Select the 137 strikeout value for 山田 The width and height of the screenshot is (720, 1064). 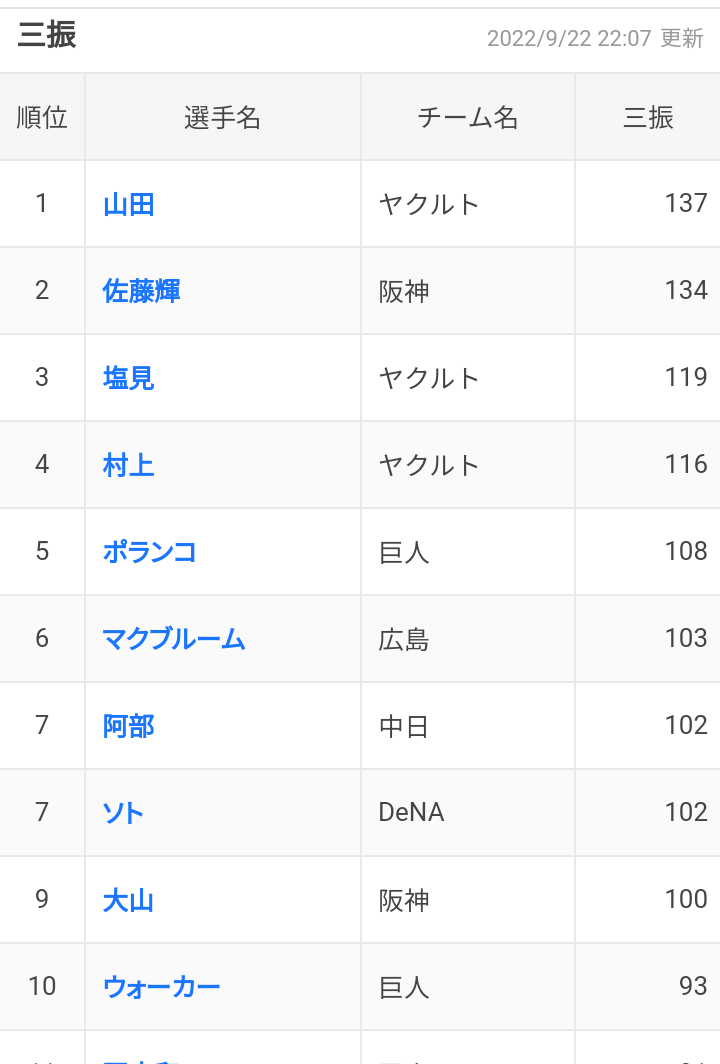686,204
